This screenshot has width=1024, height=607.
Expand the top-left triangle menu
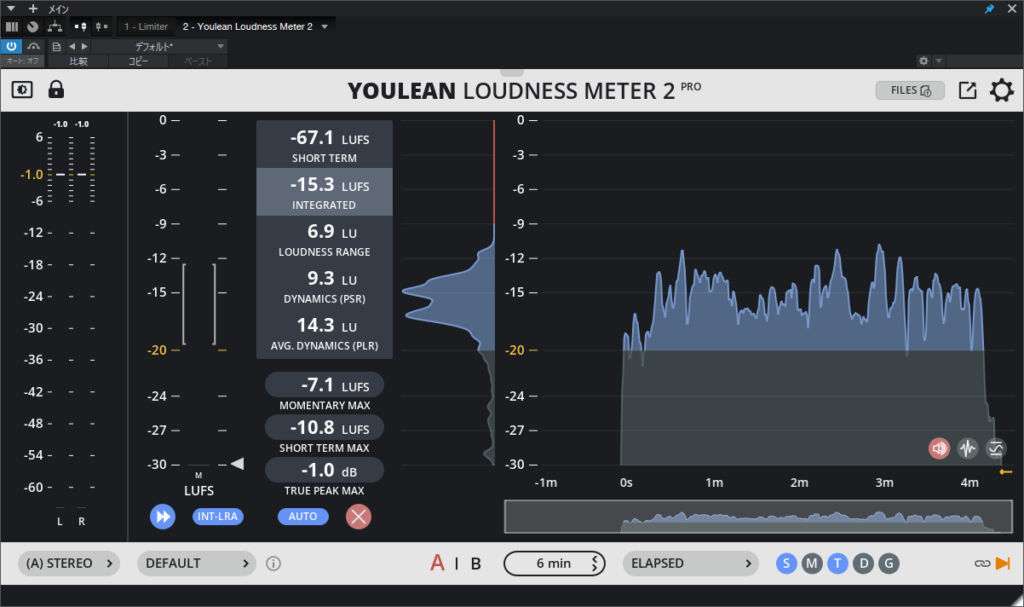tap(10, 8)
